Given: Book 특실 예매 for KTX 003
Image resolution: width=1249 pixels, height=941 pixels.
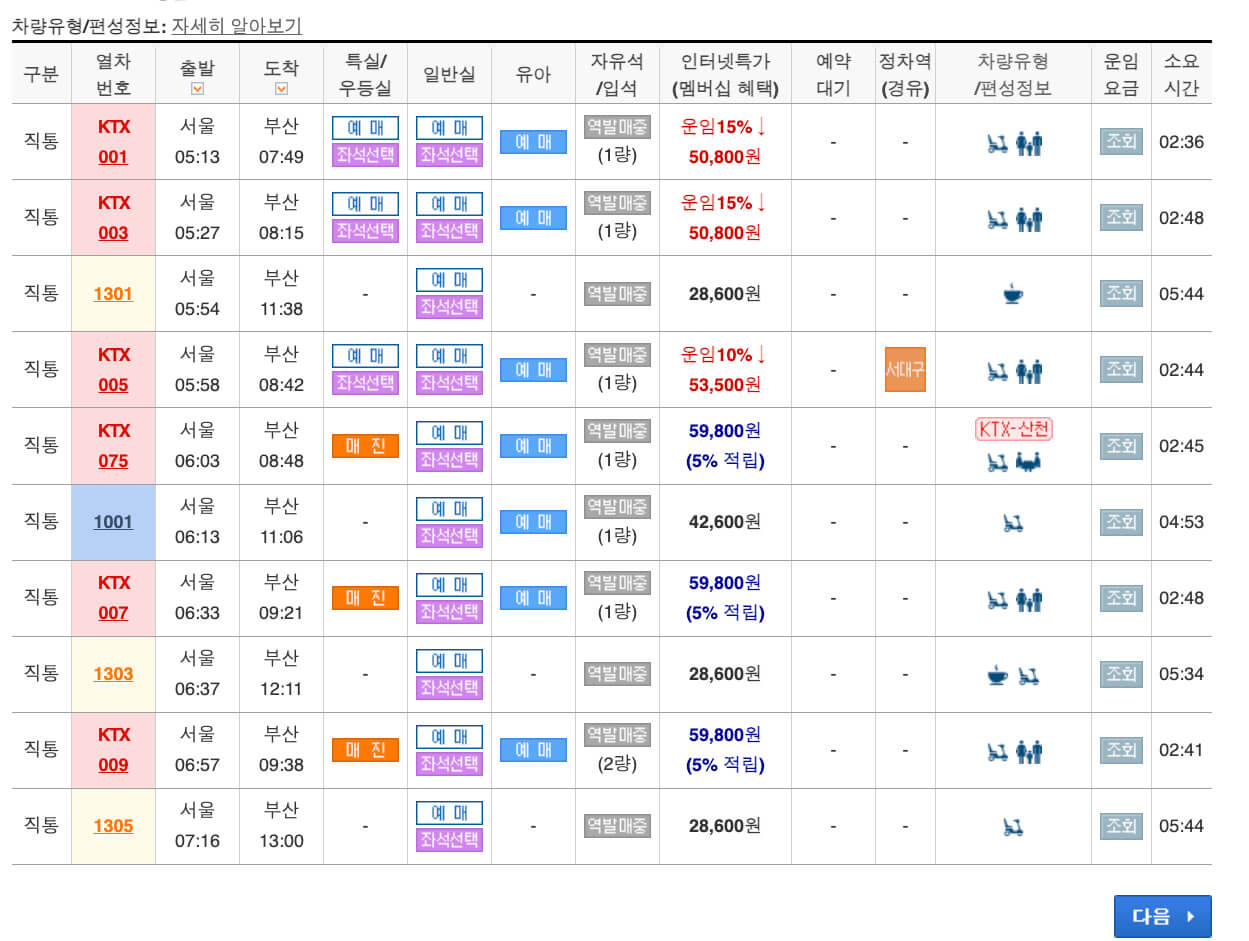Looking at the screenshot, I should click(365, 204).
